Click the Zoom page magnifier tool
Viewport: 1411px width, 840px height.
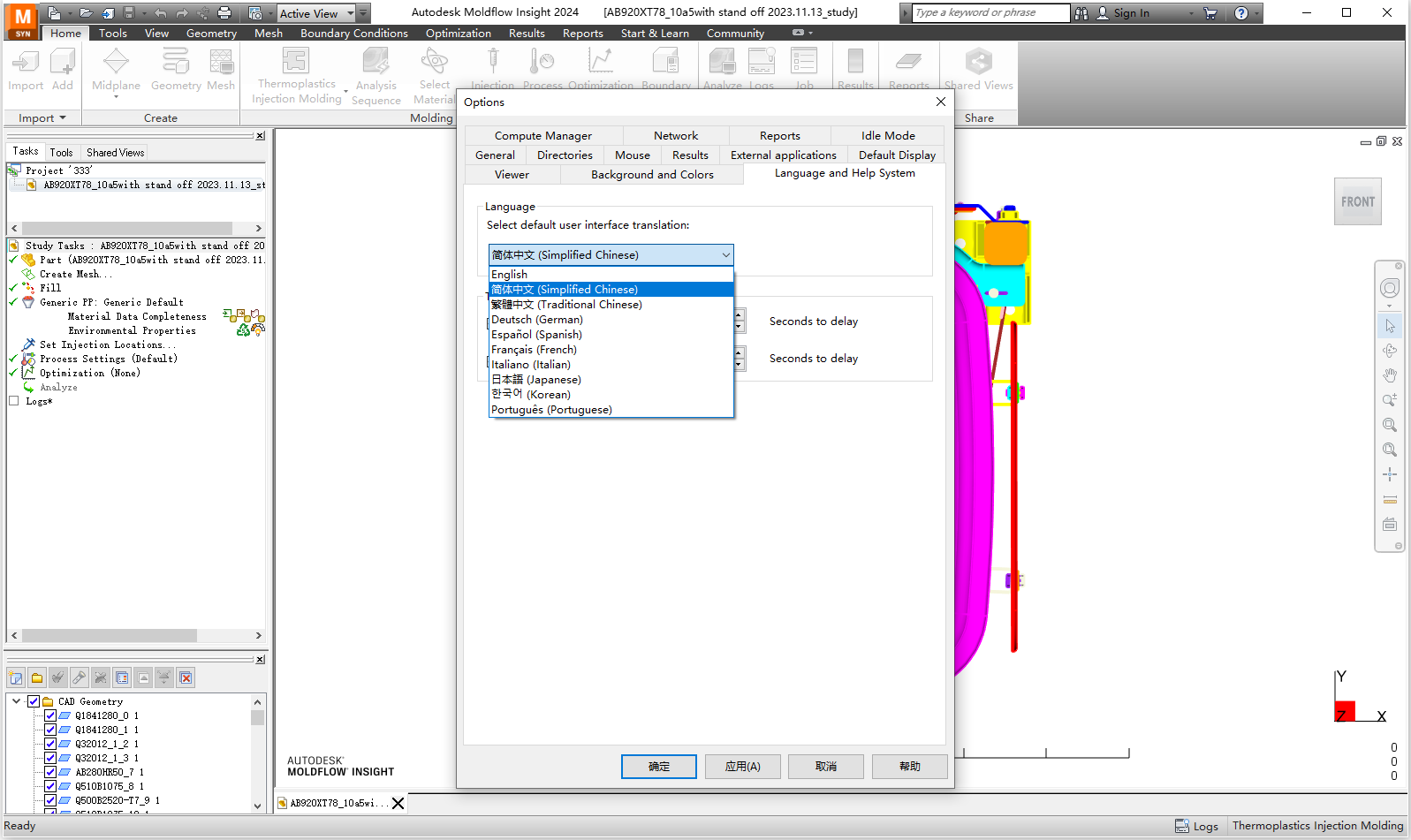click(1390, 450)
